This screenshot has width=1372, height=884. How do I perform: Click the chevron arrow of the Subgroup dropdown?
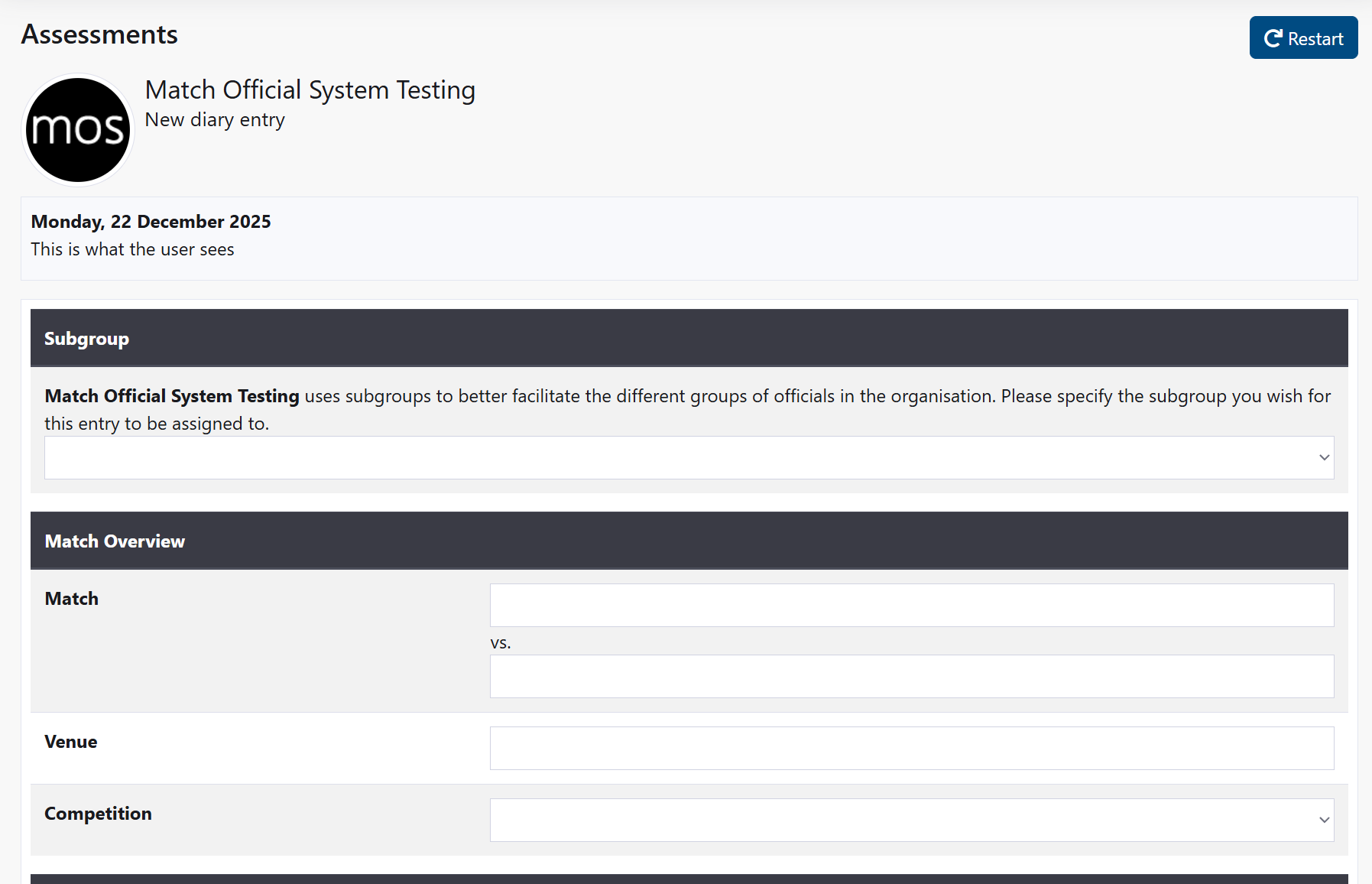1324,457
